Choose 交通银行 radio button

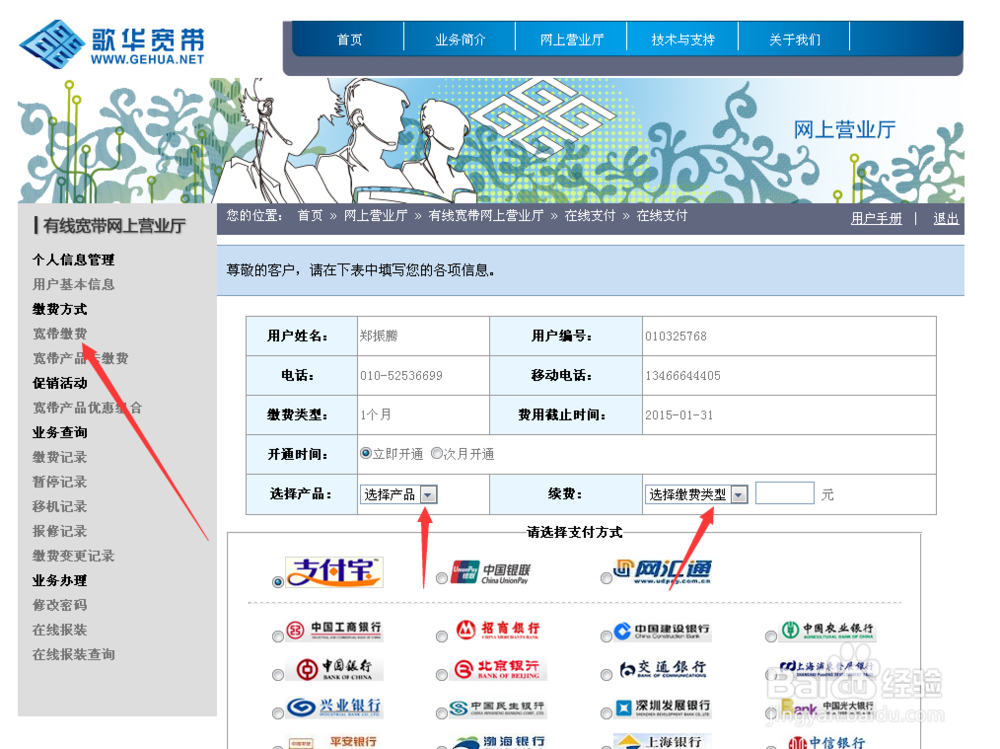pos(606,675)
